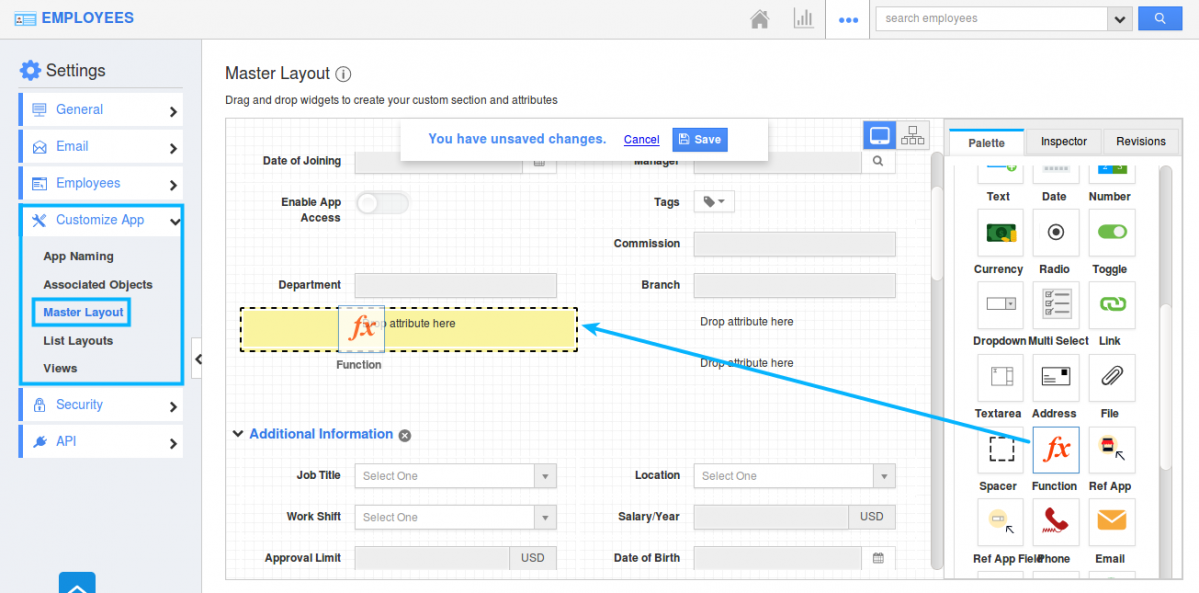This screenshot has width=1199, height=593.
Task: Open the Tags selector dropdown
Action: click(713, 201)
